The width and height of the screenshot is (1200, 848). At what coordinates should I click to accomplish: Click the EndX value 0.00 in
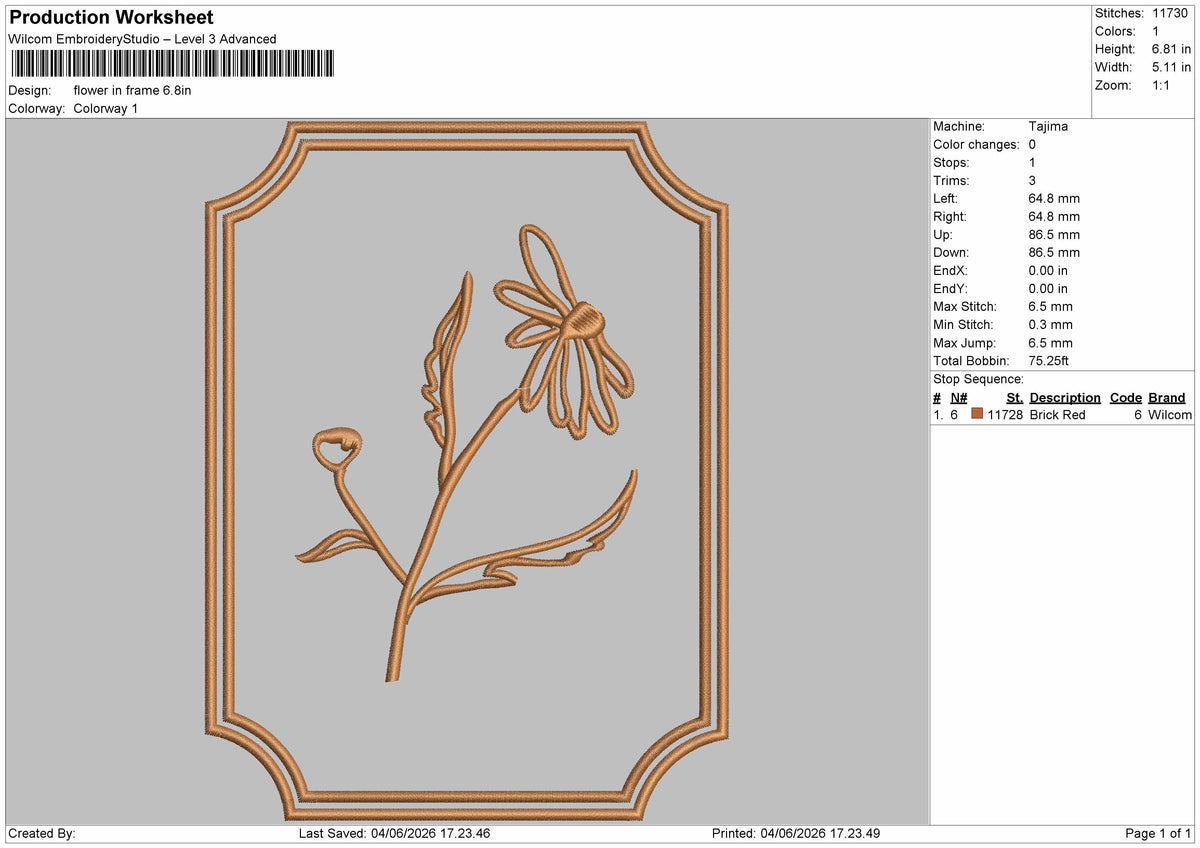click(1048, 270)
